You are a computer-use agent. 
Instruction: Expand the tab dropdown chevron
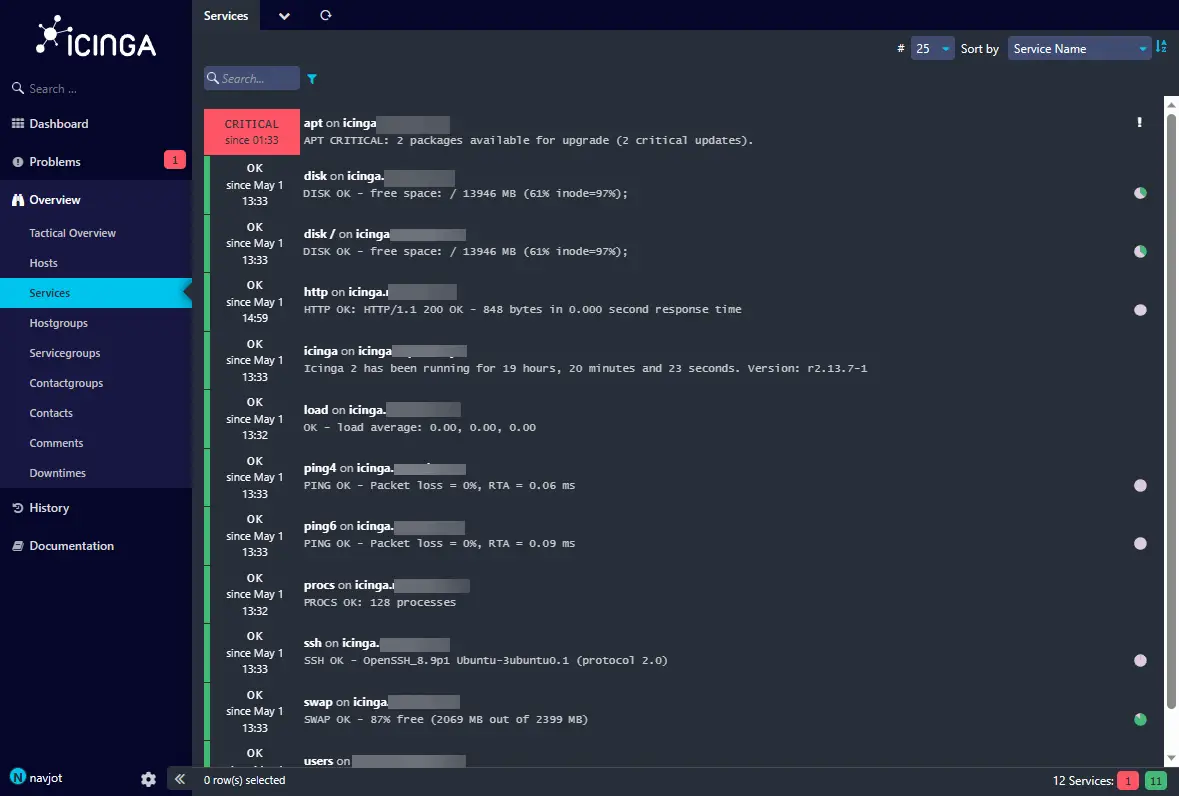point(284,16)
